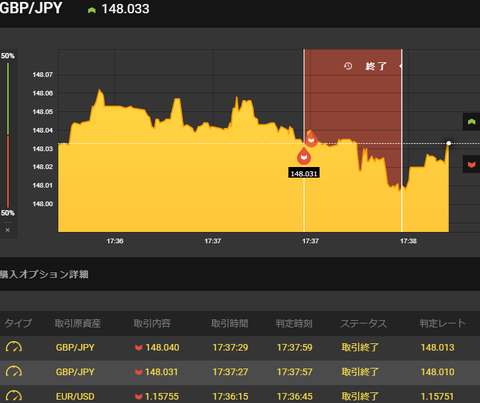Click the 終了 label in the red zone
This screenshot has width=480, height=403.
click(x=376, y=66)
